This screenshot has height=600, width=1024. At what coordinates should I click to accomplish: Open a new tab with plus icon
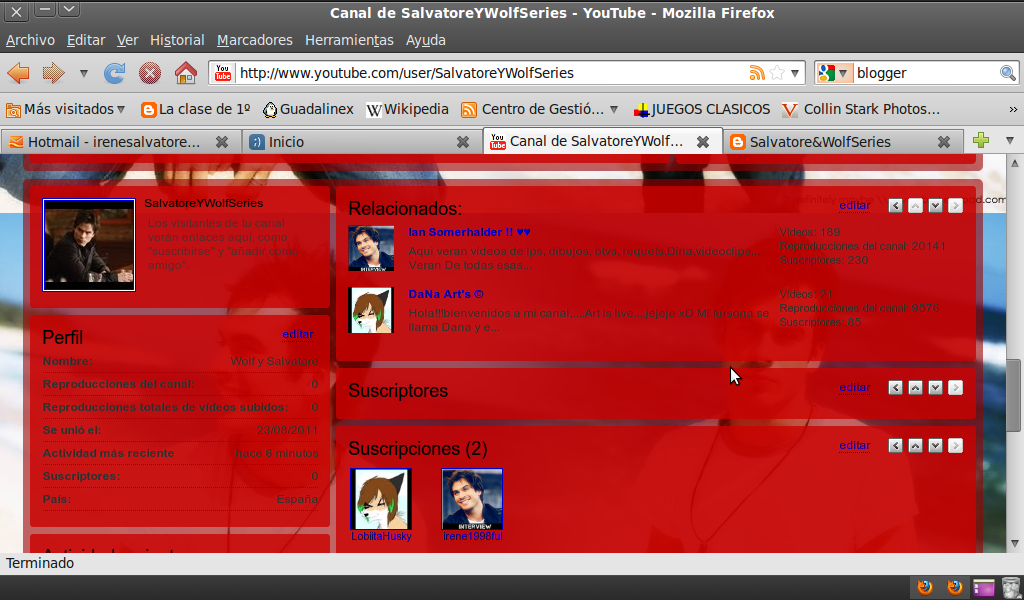[x=981, y=140]
